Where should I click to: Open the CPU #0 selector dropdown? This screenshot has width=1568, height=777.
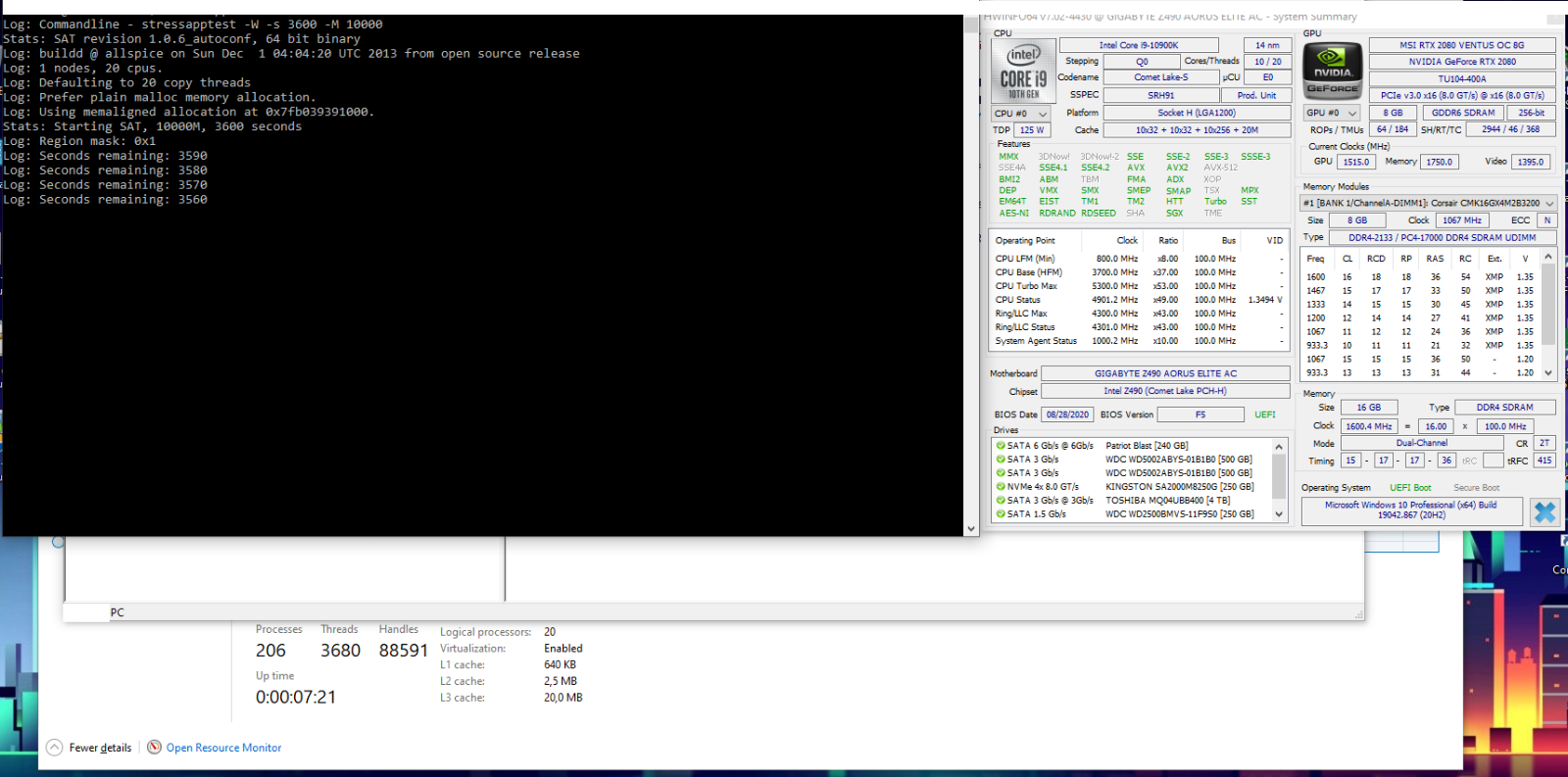1020,114
